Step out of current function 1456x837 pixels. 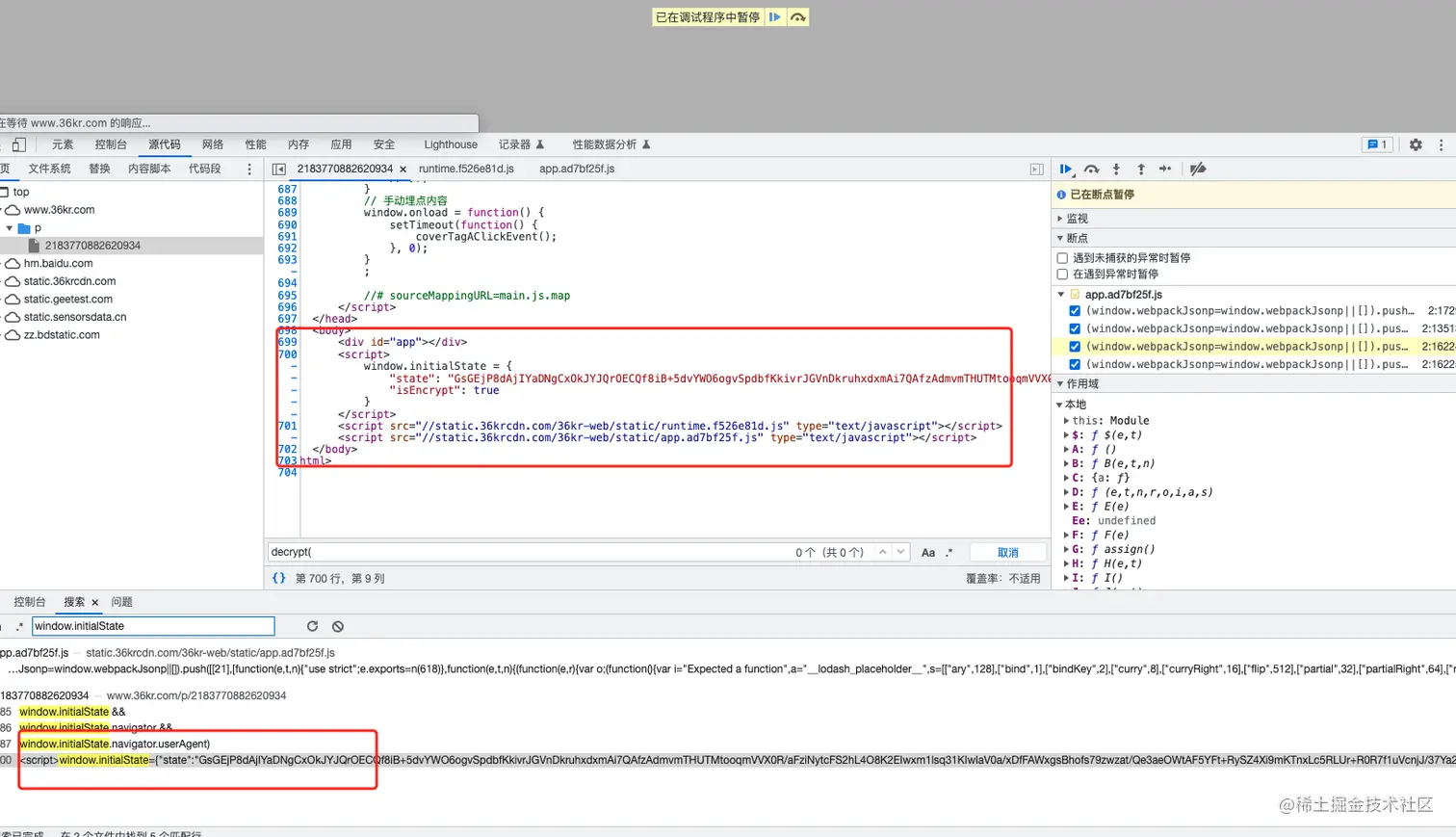pyautogui.click(x=1141, y=170)
